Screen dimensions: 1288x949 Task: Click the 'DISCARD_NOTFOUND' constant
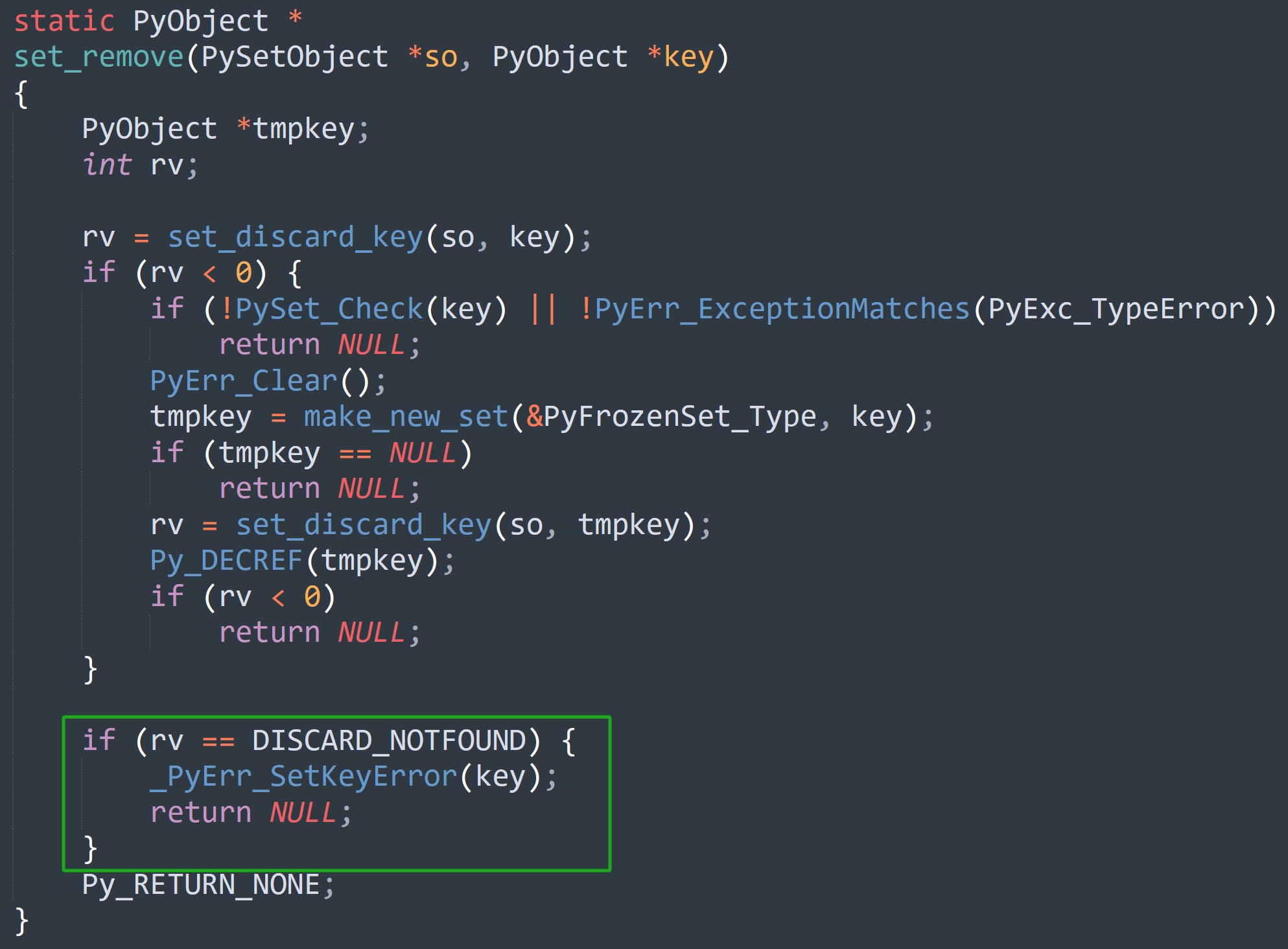point(390,741)
